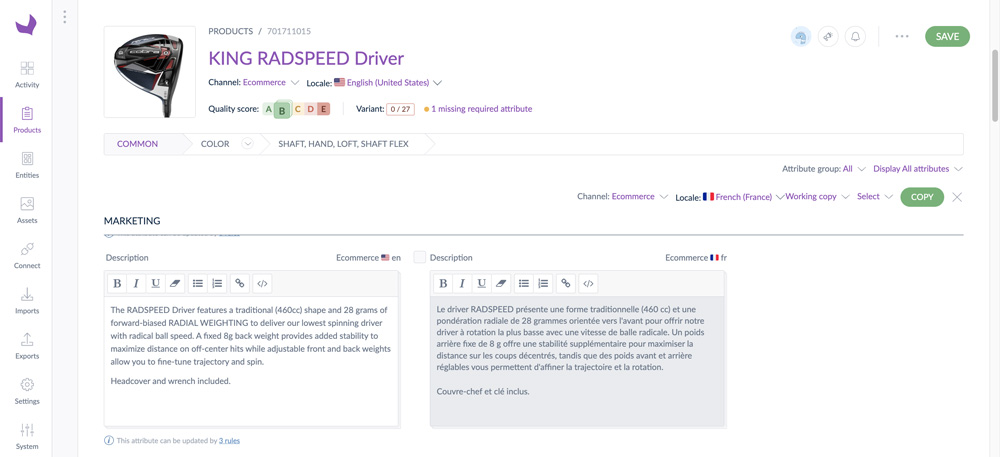Image resolution: width=1000 pixels, height=457 pixels.
Task: Click the Variant 0 / 27 badge
Action: tap(400, 109)
